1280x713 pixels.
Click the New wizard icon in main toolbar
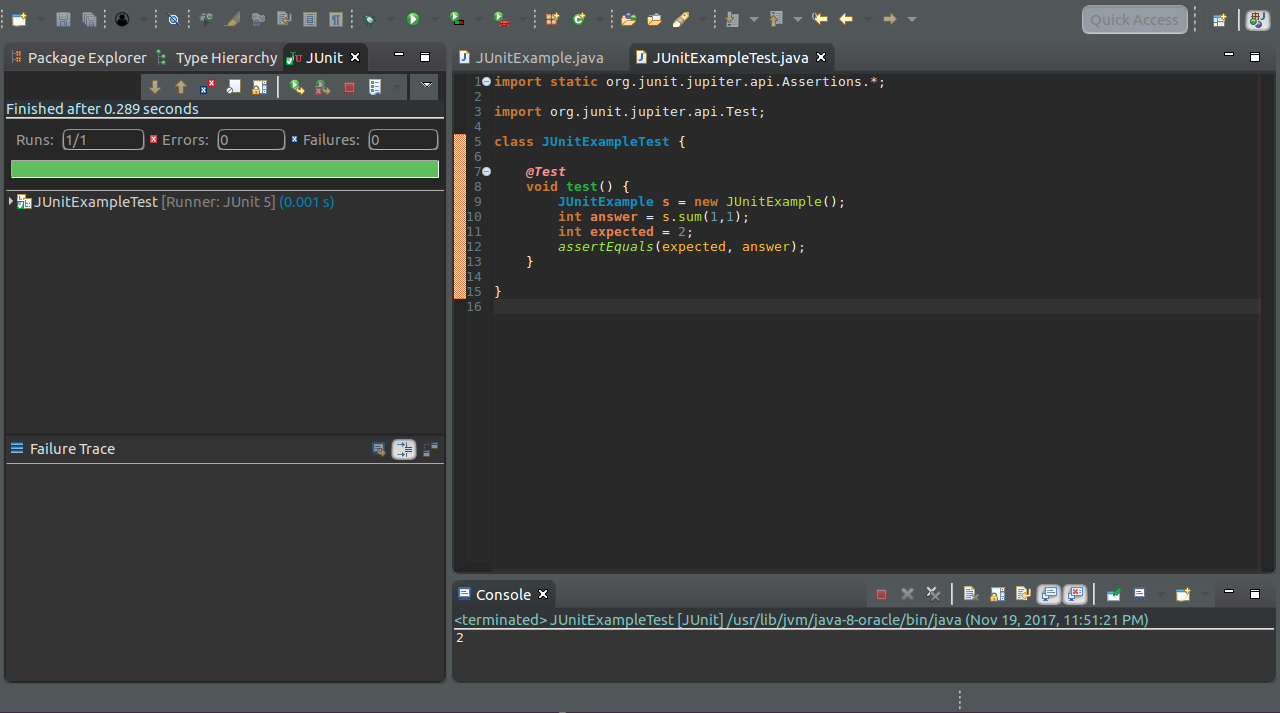19,19
